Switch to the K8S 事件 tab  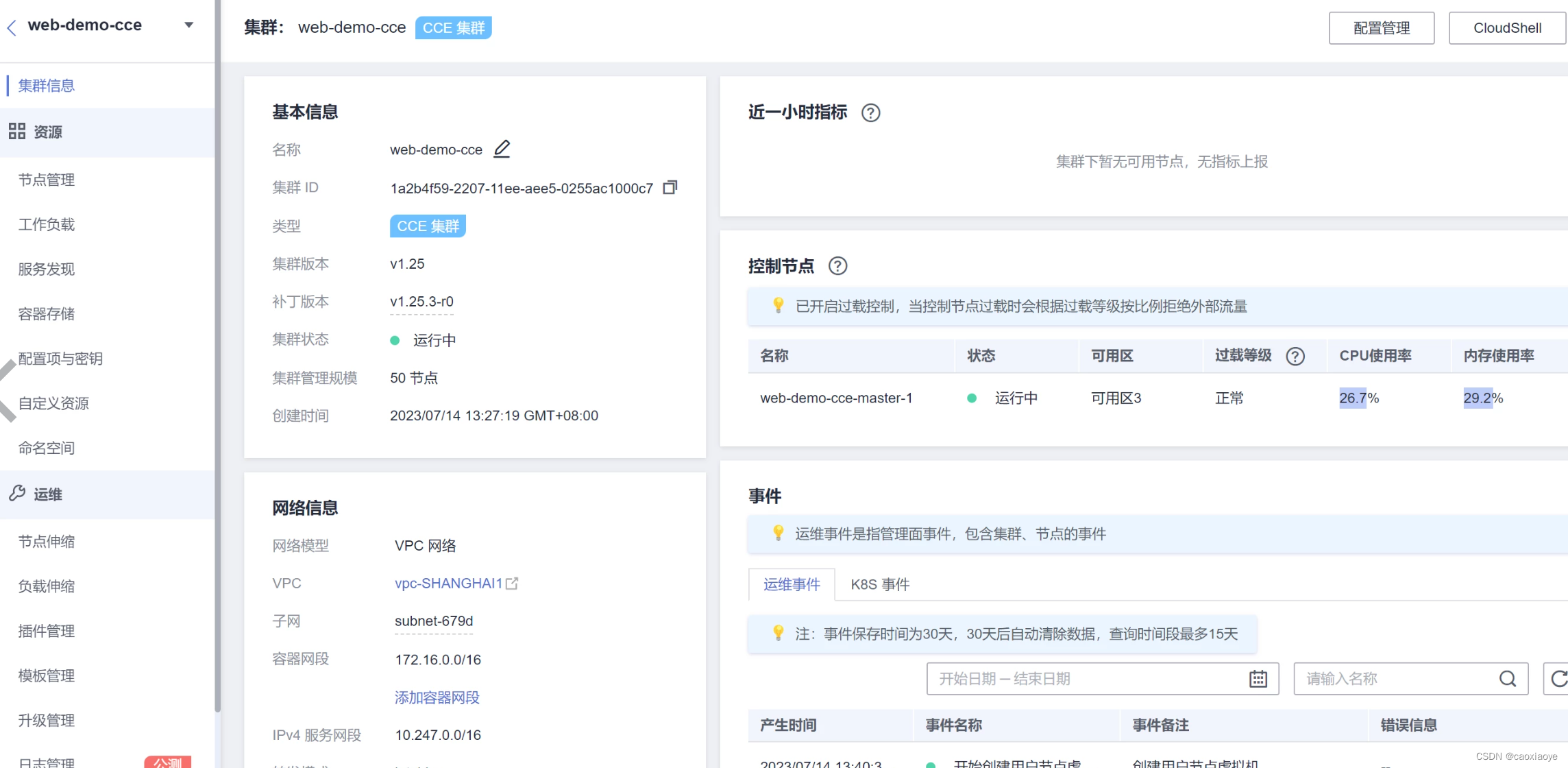880,584
